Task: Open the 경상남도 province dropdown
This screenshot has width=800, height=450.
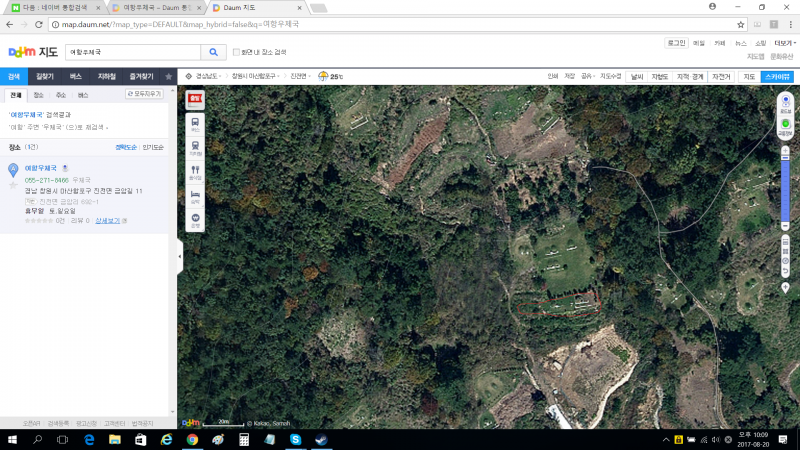Action: tap(206, 76)
